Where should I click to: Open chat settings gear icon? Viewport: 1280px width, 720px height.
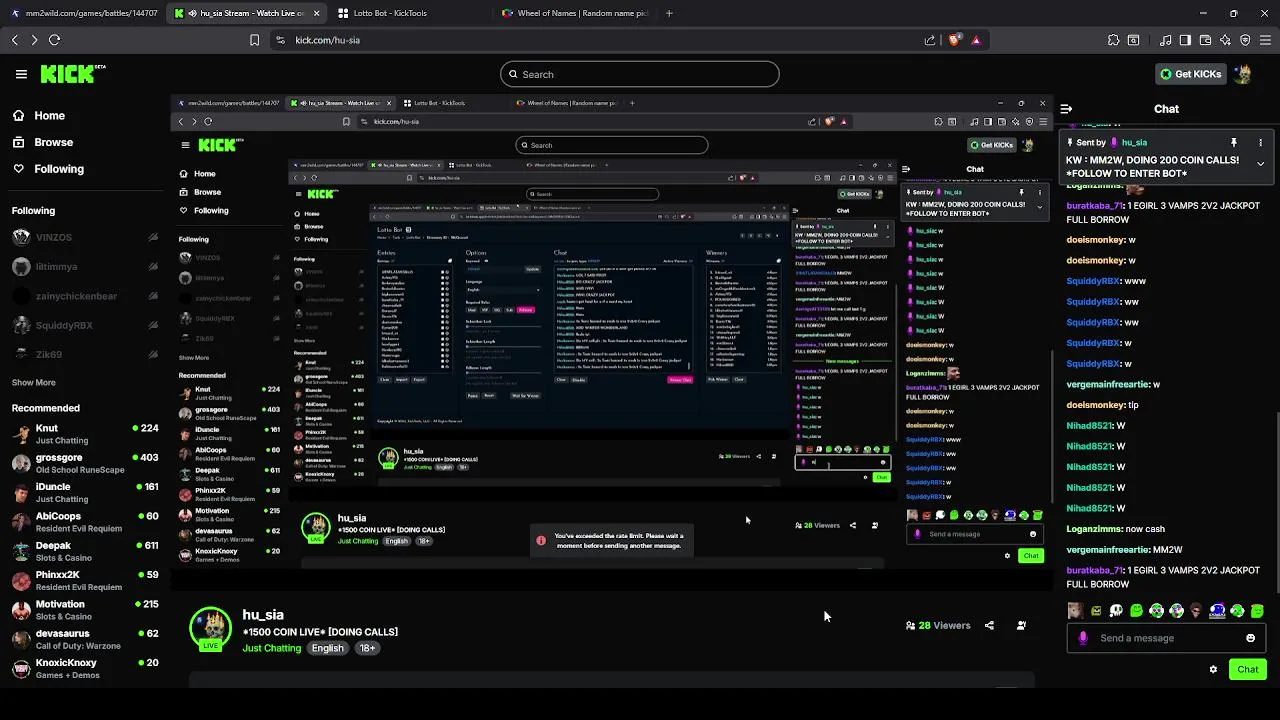click(1213, 669)
